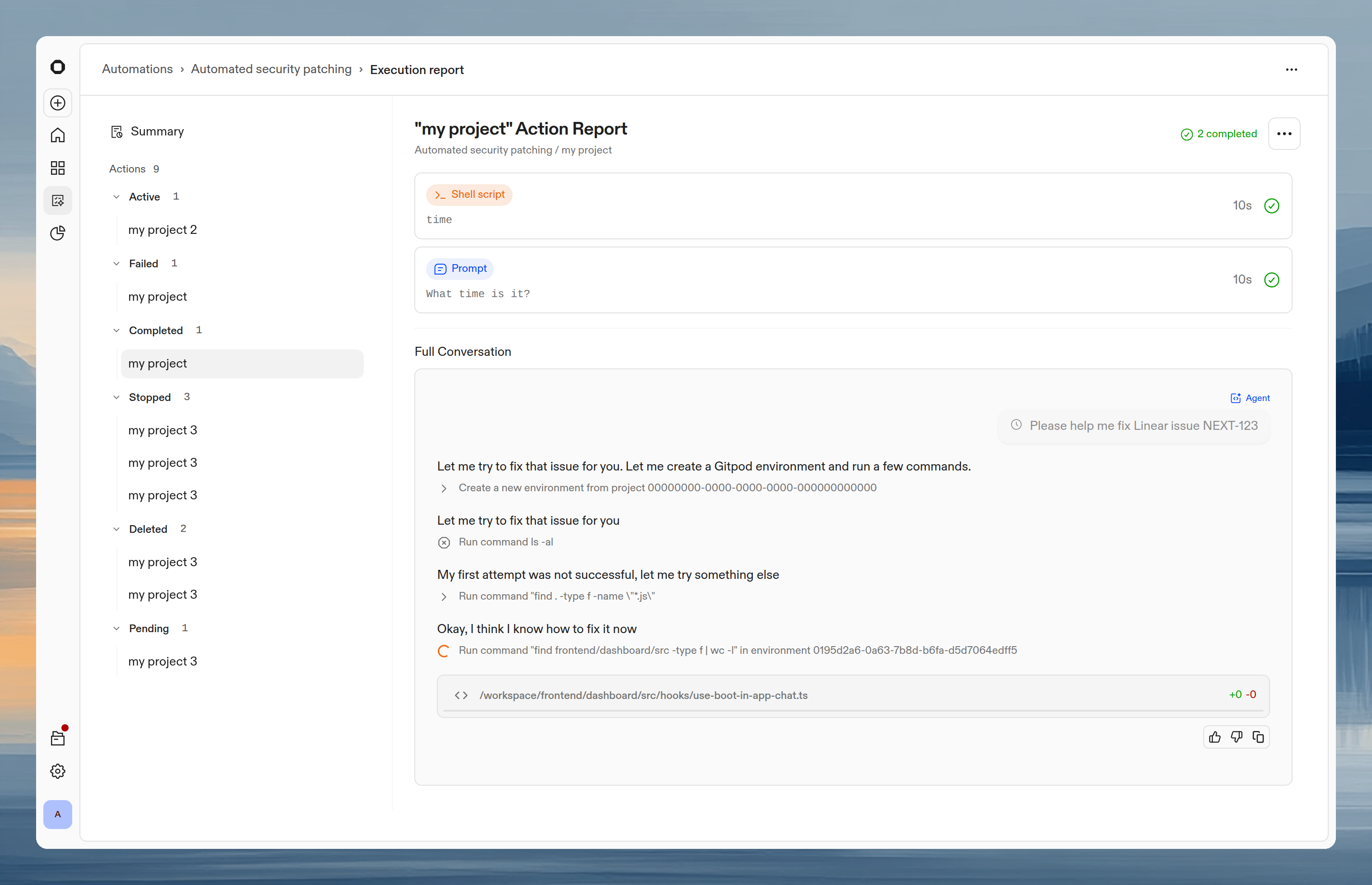This screenshot has width=1372, height=885.
Task: Select my project 2 under Active
Action: pyautogui.click(x=162, y=230)
